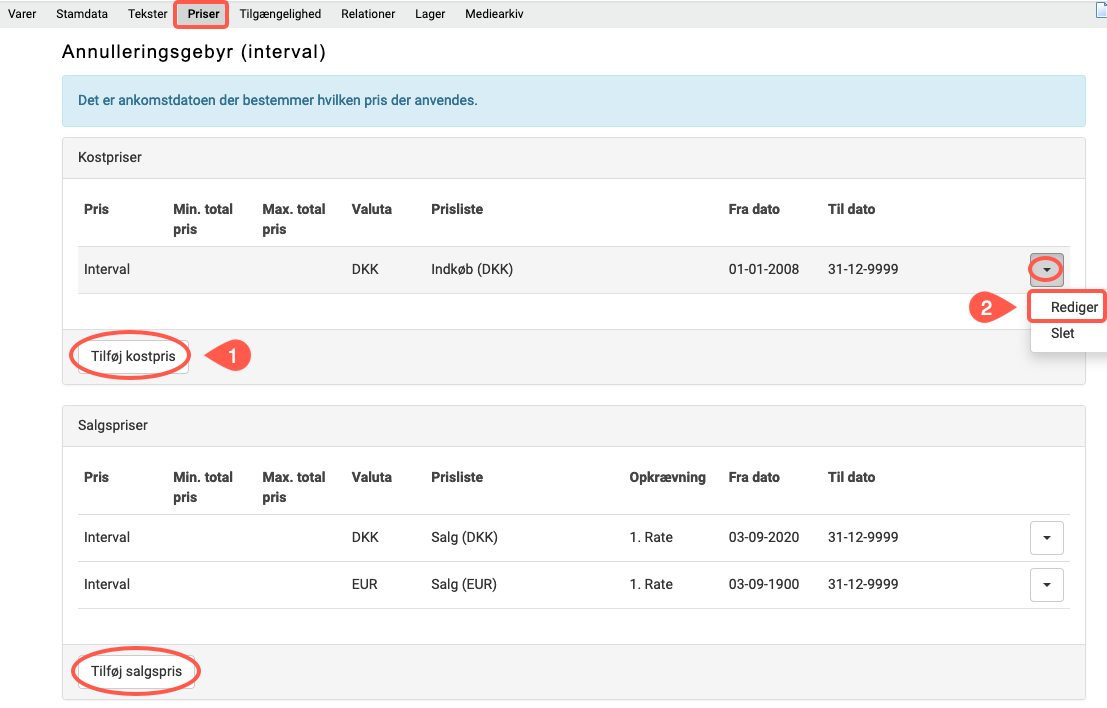Click the Annulleringsgebyr (interval) page title
The image size is (1107, 708).
point(193,52)
